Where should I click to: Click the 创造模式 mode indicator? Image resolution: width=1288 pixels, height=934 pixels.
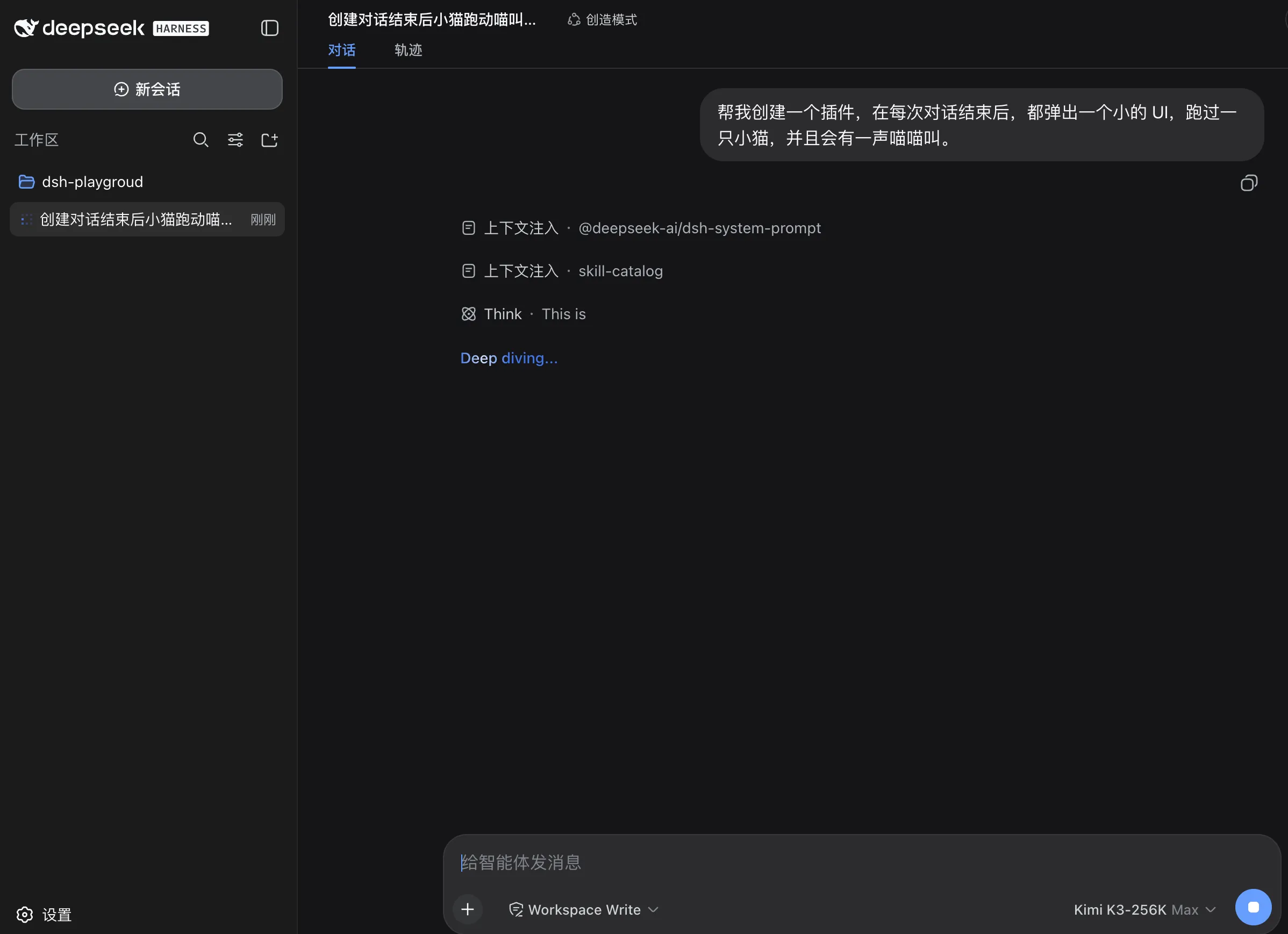(x=603, y=20)
